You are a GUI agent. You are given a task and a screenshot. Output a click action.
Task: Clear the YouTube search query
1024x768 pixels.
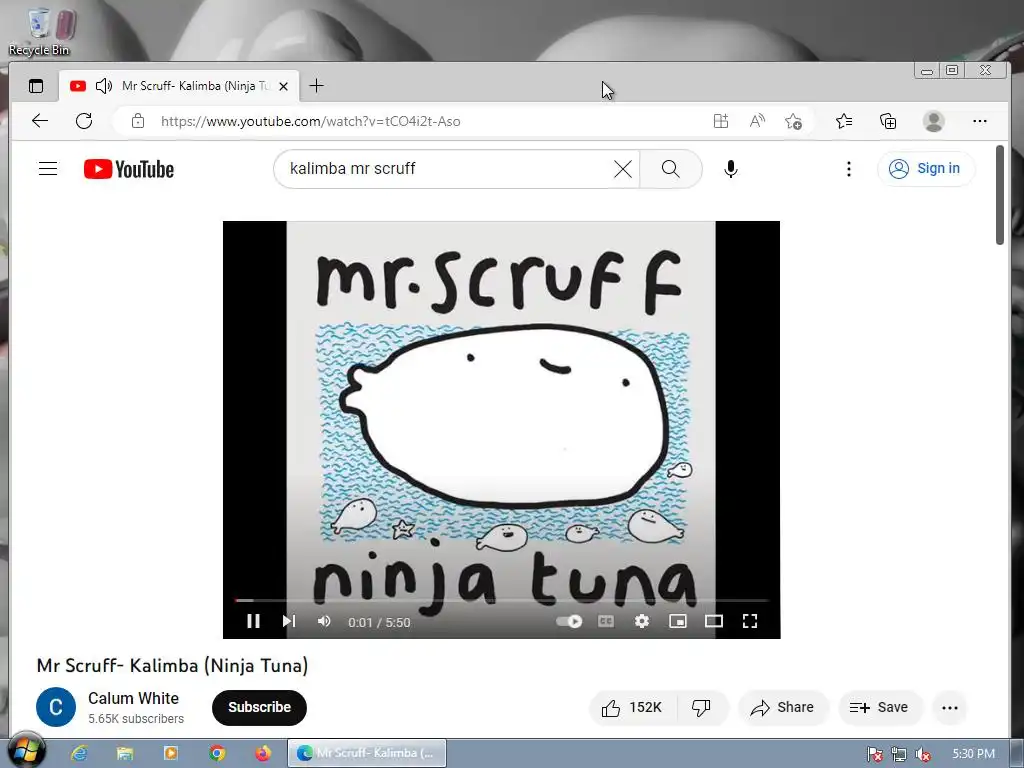(x=623, y=169)
